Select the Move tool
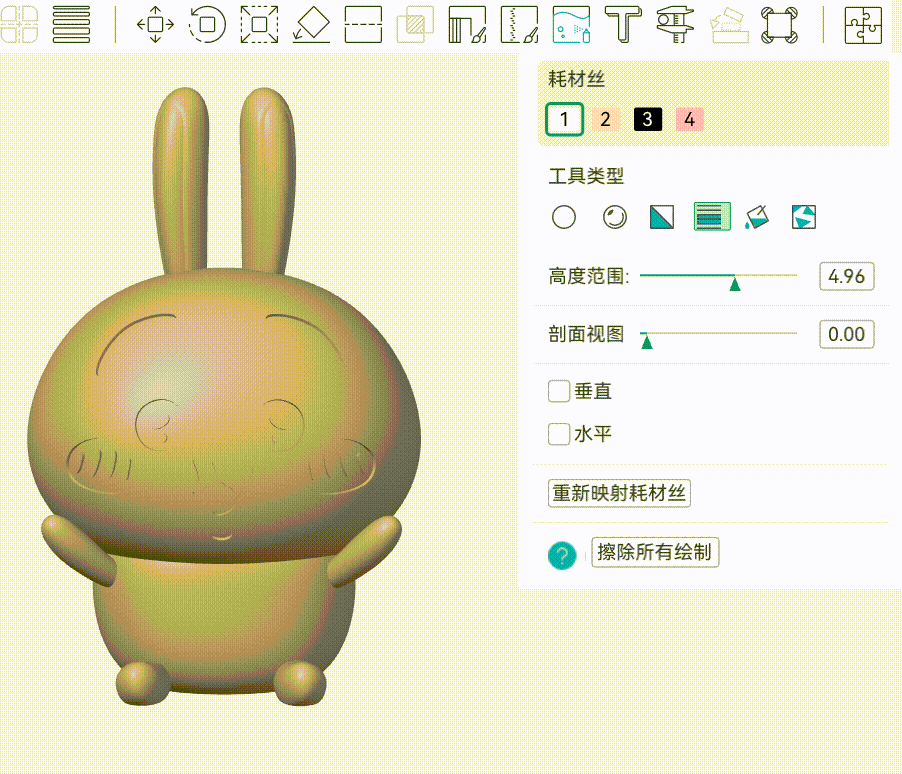The width and height of the screenshot is (902, 774). tap(155, 24)
